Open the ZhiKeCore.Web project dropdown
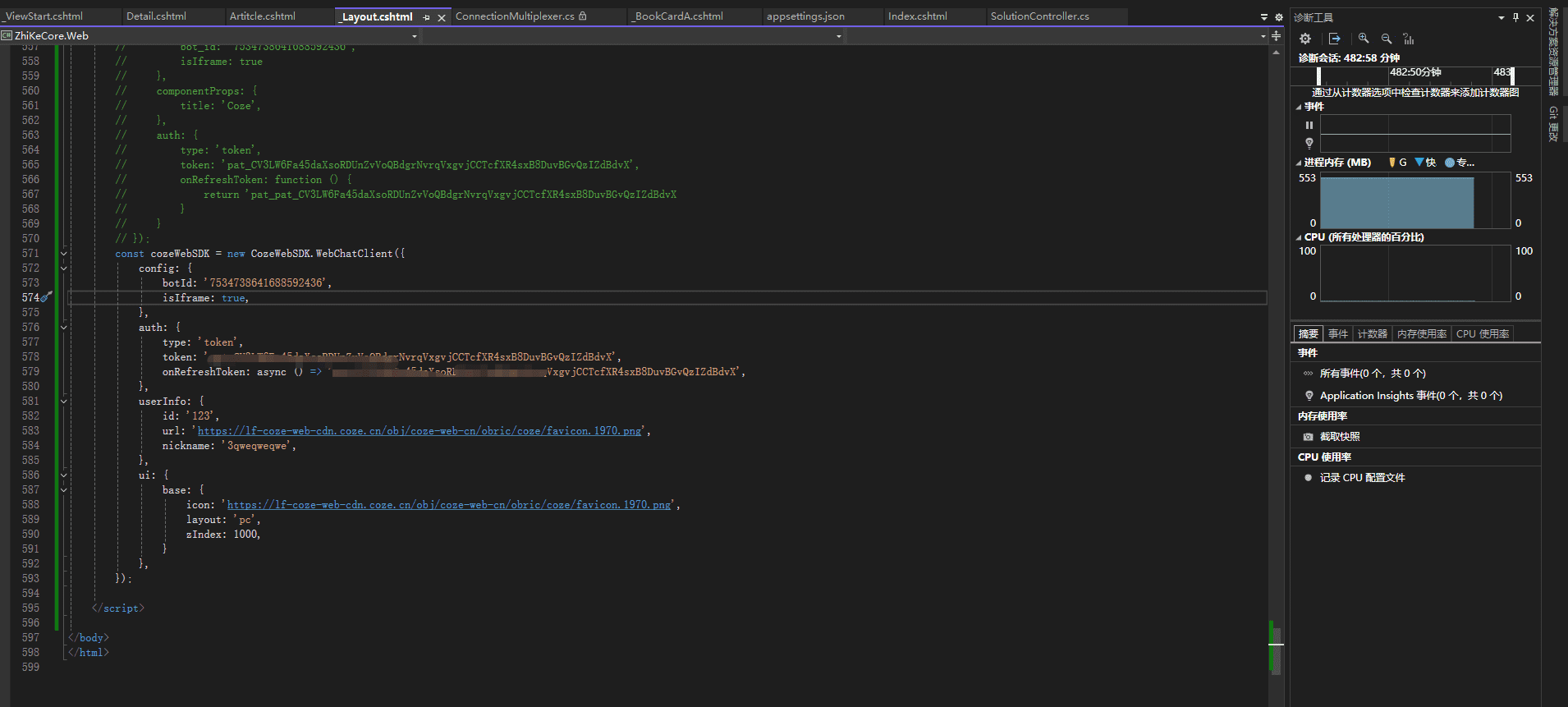This screenshot has width=1568, height=707. coord(414,36)
